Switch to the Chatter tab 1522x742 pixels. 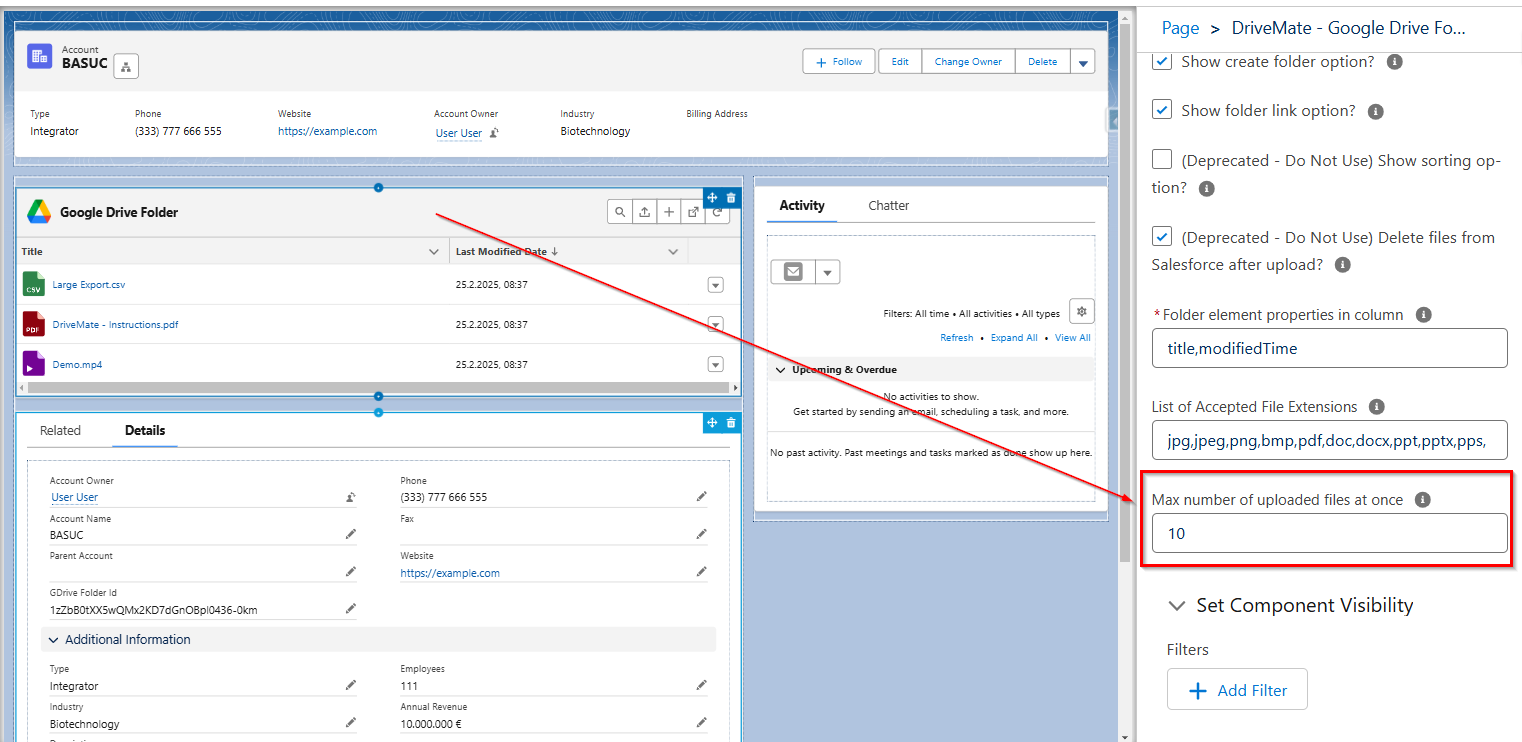tap(888, 206)
